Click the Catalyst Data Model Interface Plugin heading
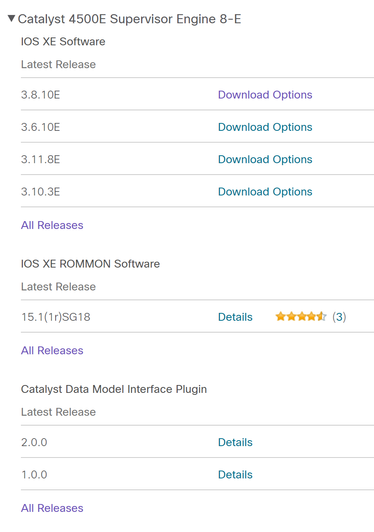 pos(114,389)
